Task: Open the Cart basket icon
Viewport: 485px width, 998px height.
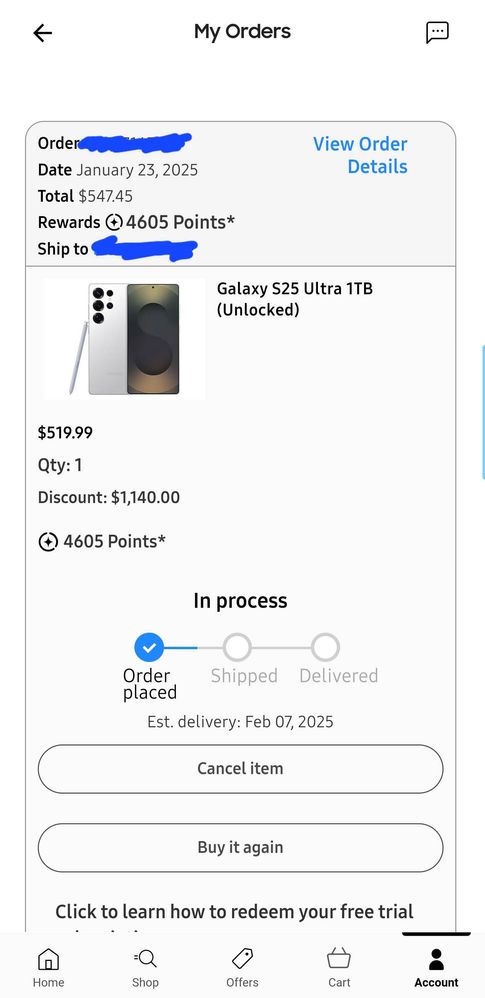Action: (x=339, y=959)
